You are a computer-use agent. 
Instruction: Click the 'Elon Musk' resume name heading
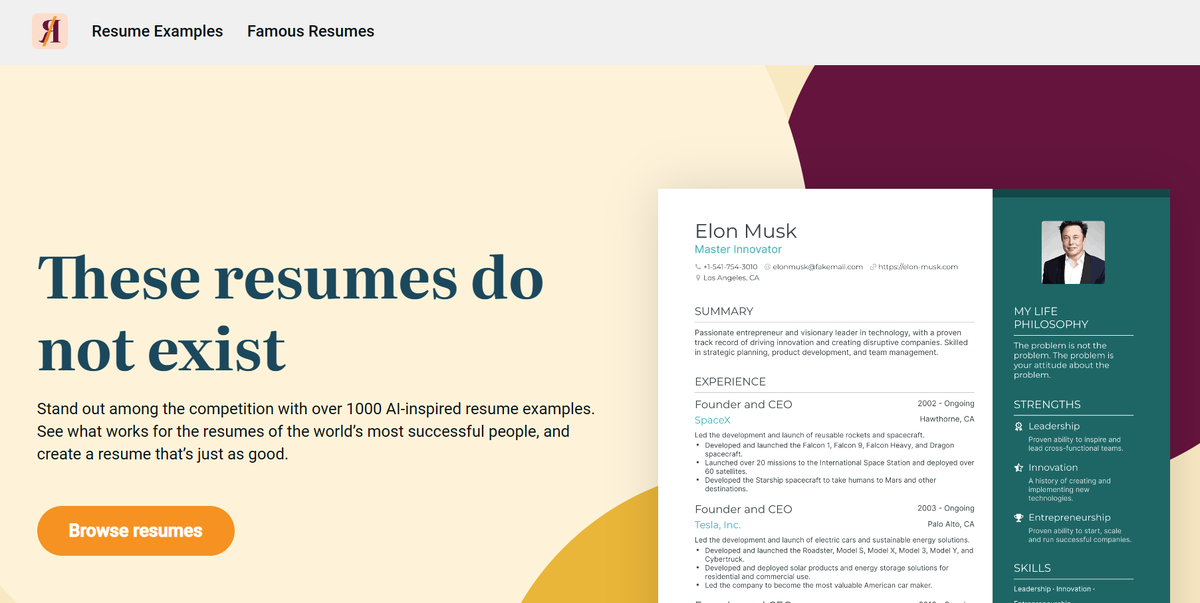(746, 231)
